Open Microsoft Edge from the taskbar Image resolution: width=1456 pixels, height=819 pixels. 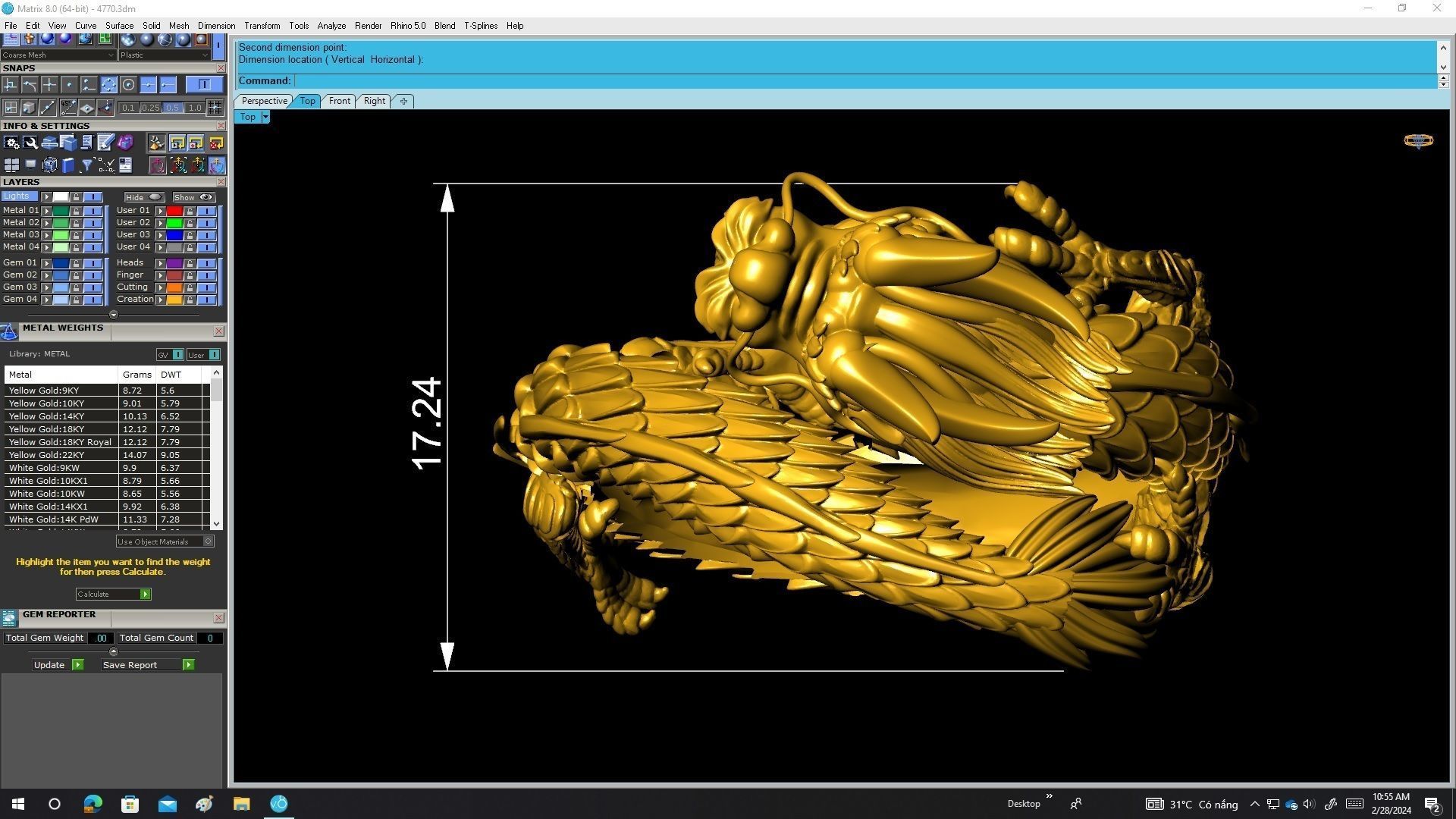tap(93, 804)
